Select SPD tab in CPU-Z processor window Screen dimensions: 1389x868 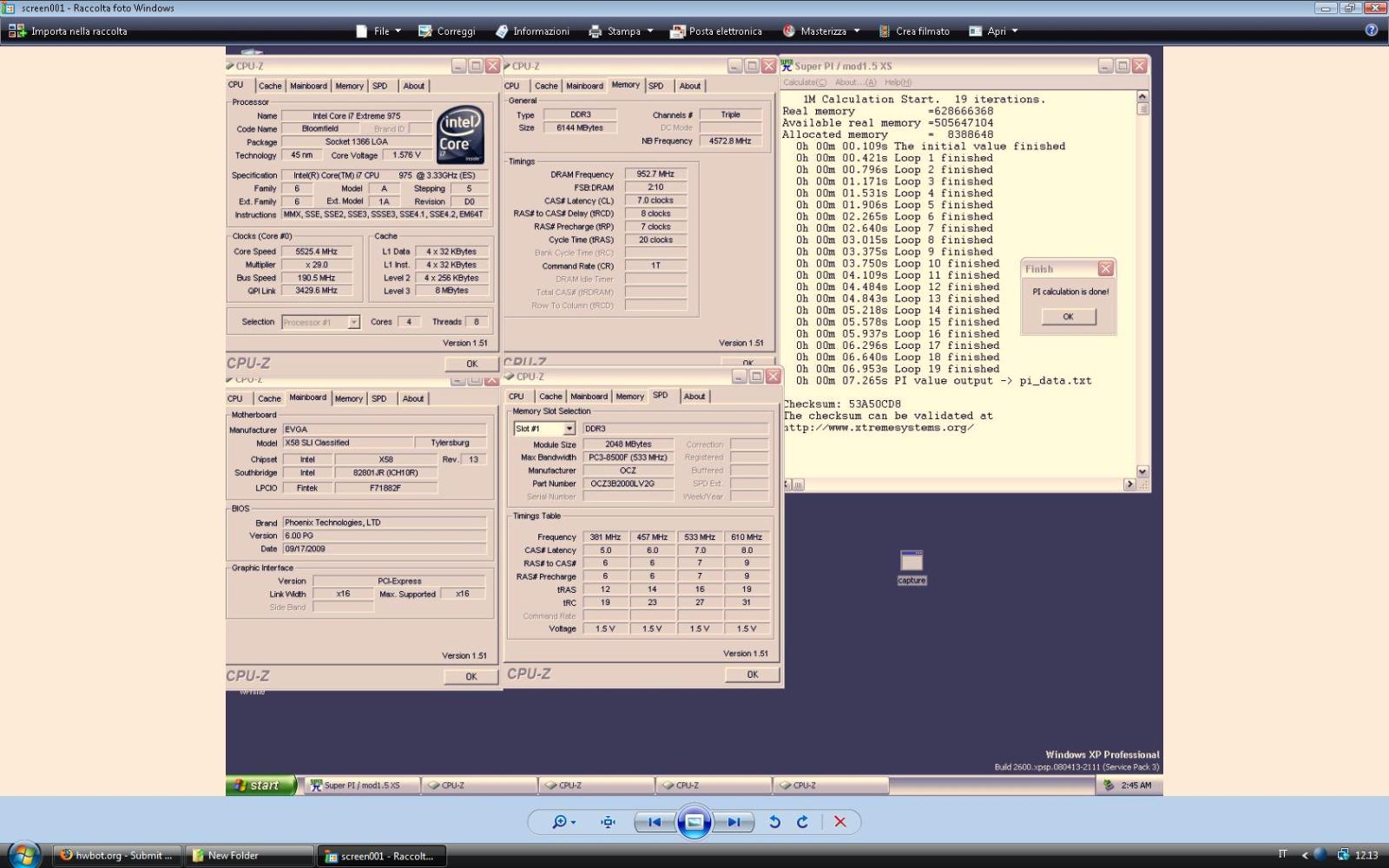tap(379, 86)
